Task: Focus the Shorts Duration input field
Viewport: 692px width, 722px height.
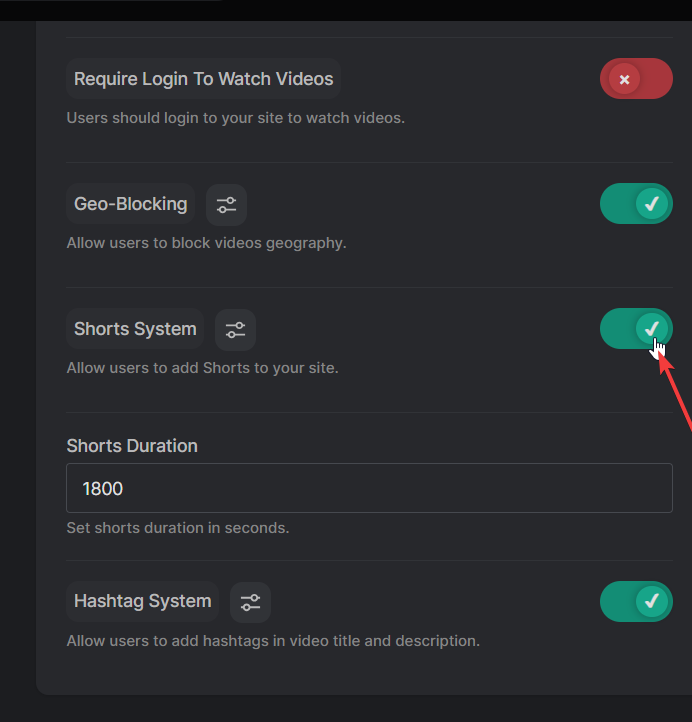Action: click(369, 488)
